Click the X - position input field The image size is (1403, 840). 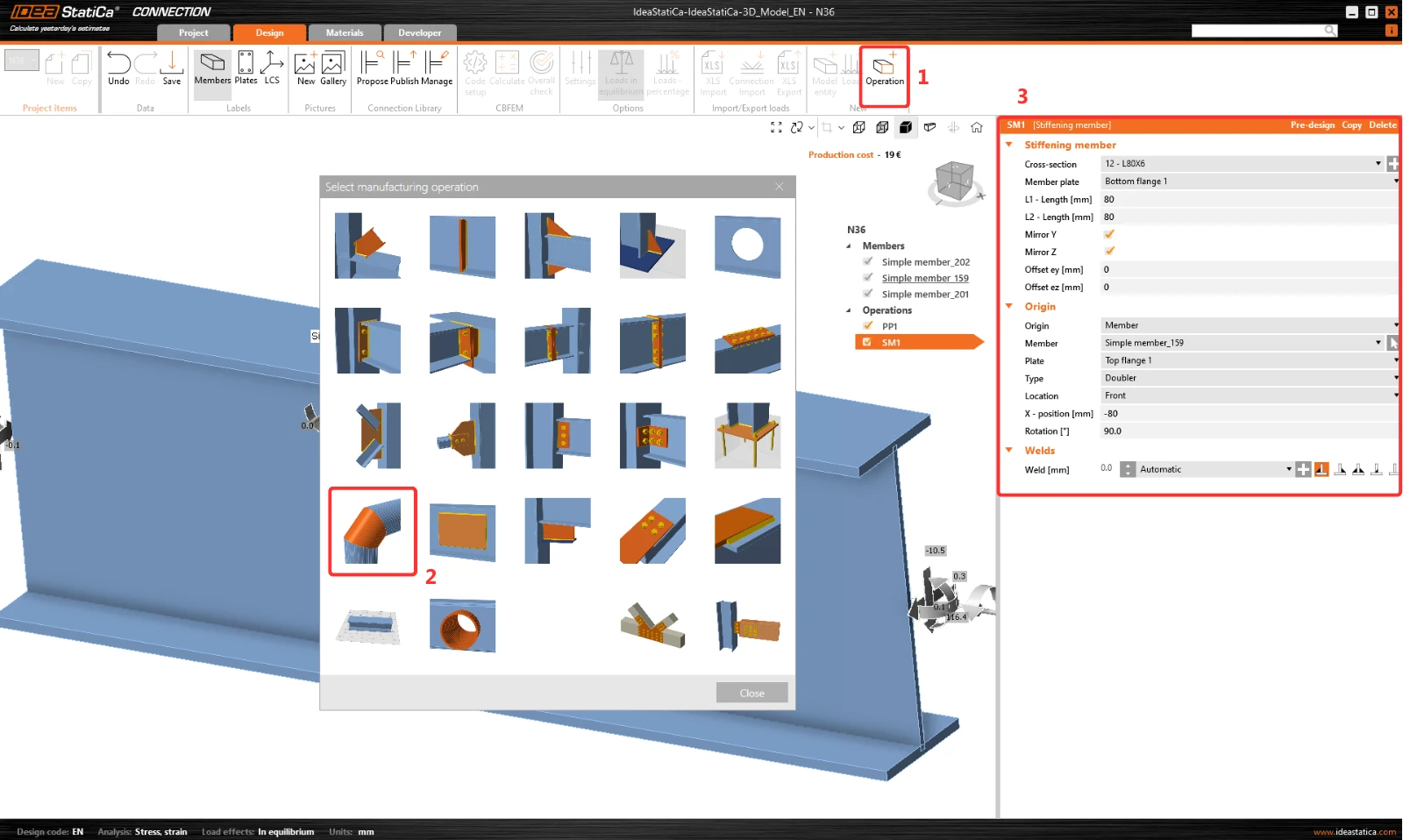pos(1250,413)
